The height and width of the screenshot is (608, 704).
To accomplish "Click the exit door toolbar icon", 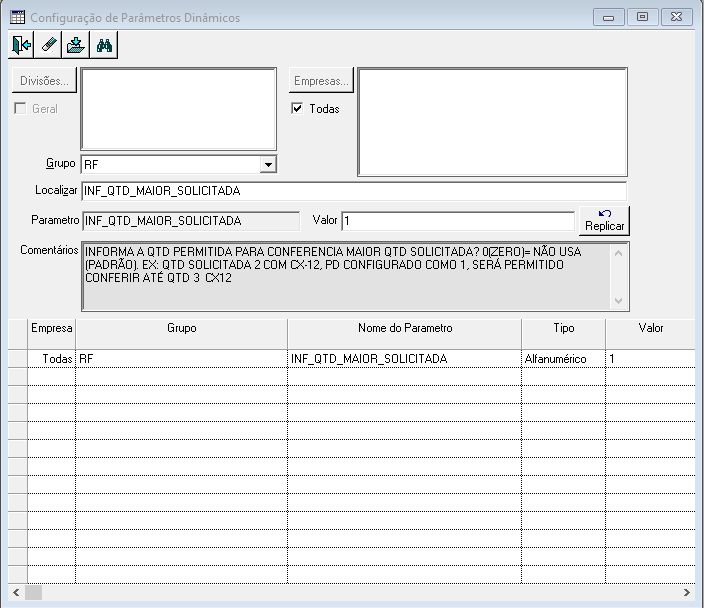I will click(x=21, y=45).
